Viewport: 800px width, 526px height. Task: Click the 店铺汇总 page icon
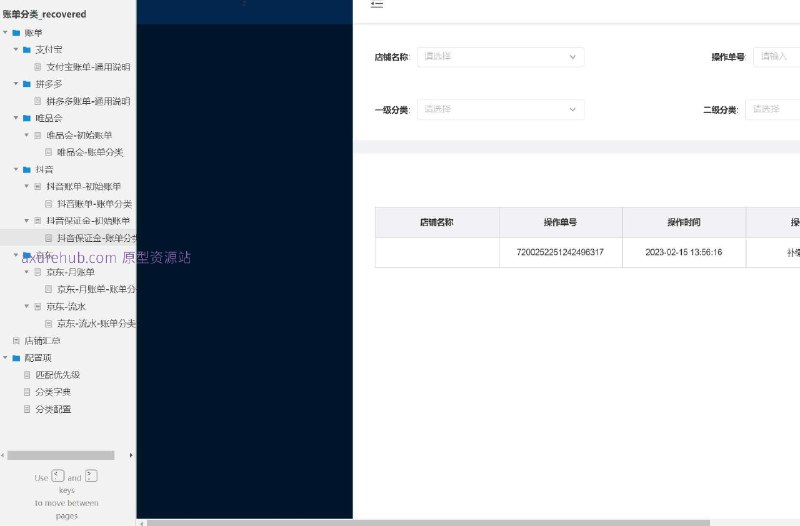[16, 341]
